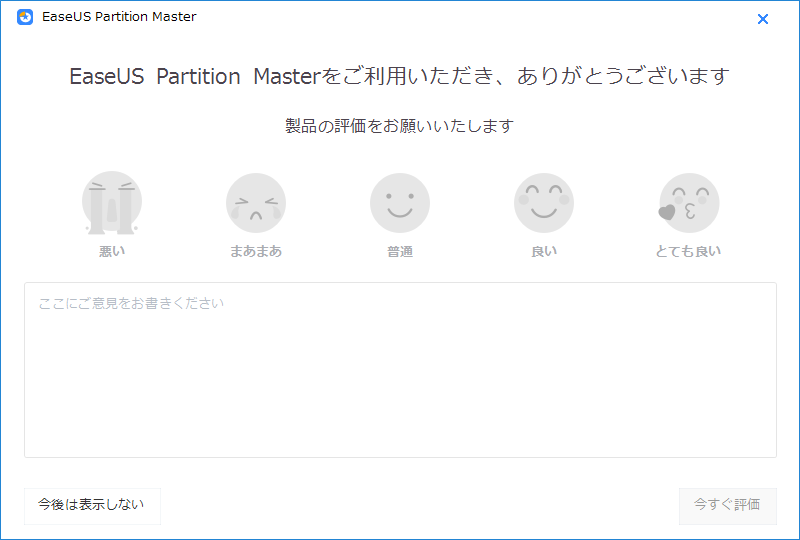This screenshot has height=540, width=800.
Task: Click the 今後は表示しない button
Action: [x=92, y=506]
